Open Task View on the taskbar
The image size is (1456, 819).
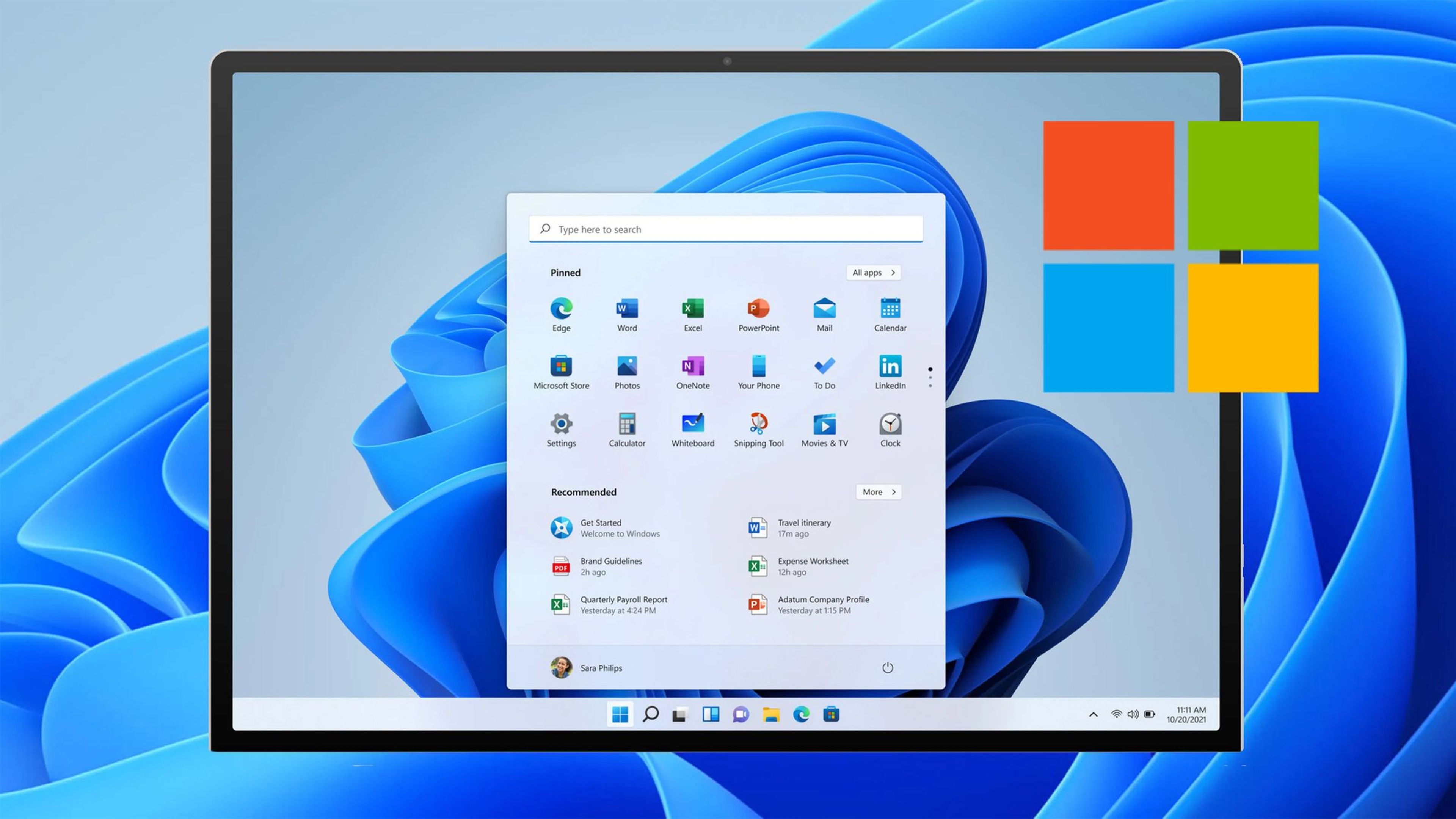680,714
